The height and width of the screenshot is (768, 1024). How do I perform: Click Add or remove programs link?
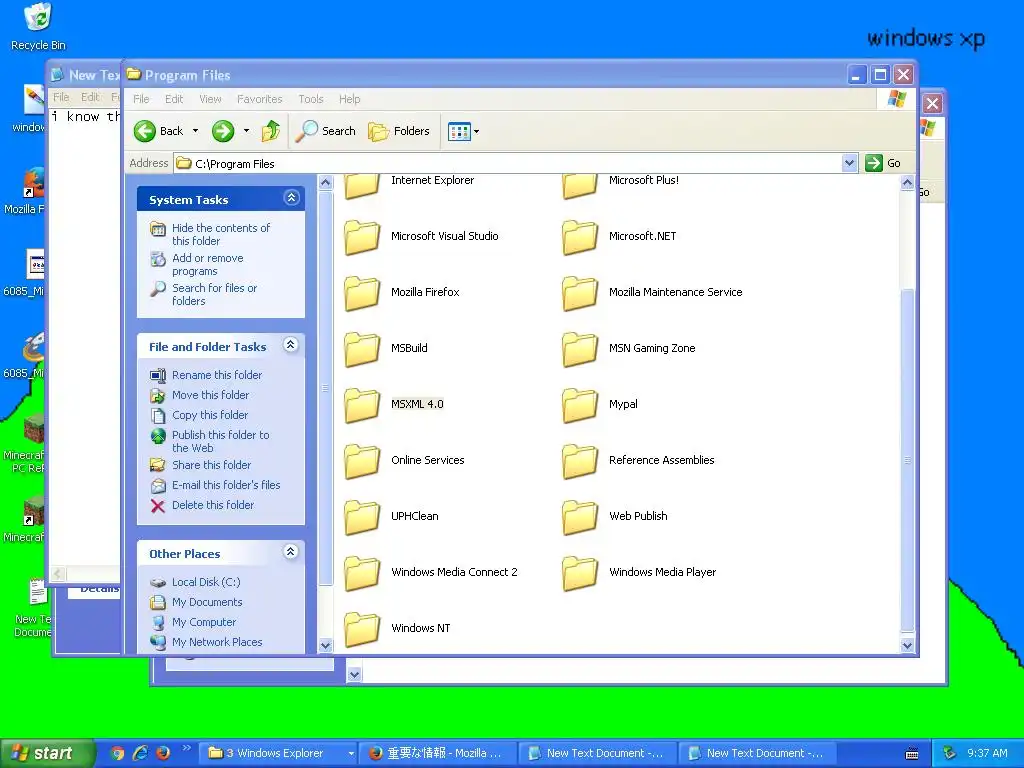point(208,264)
